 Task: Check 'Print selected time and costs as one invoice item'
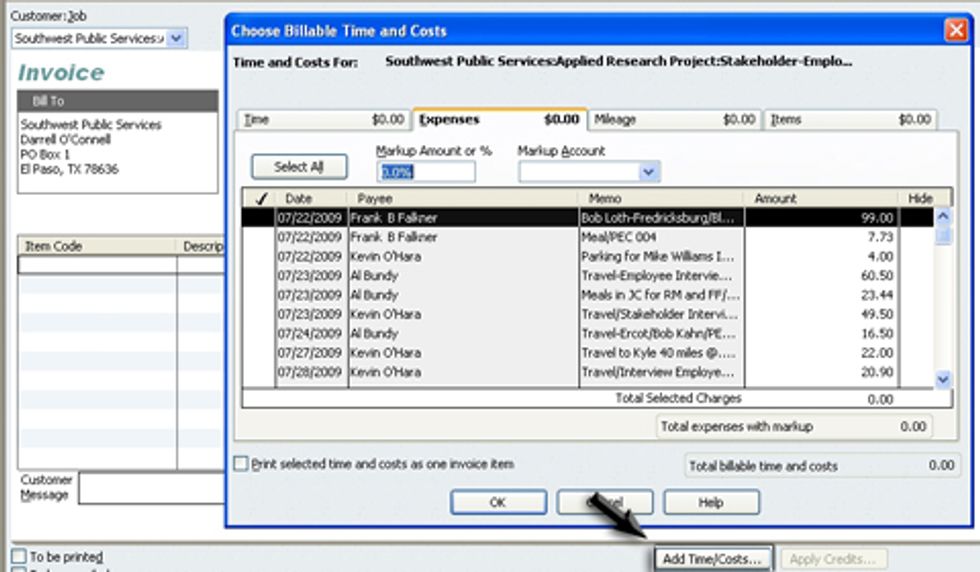[240, 464]
